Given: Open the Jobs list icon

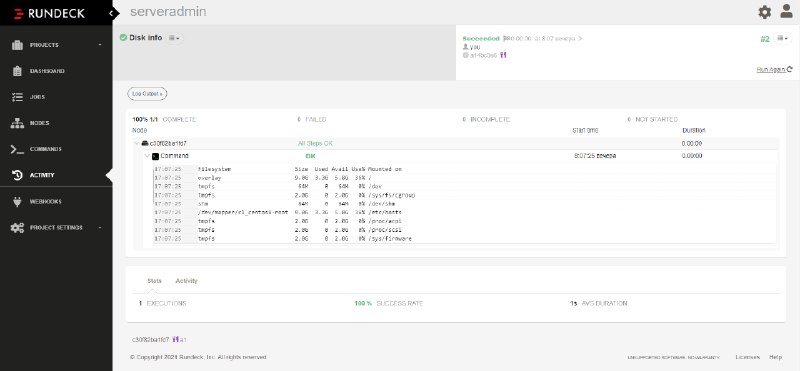Looking at the screenshot, I should 17,97.
